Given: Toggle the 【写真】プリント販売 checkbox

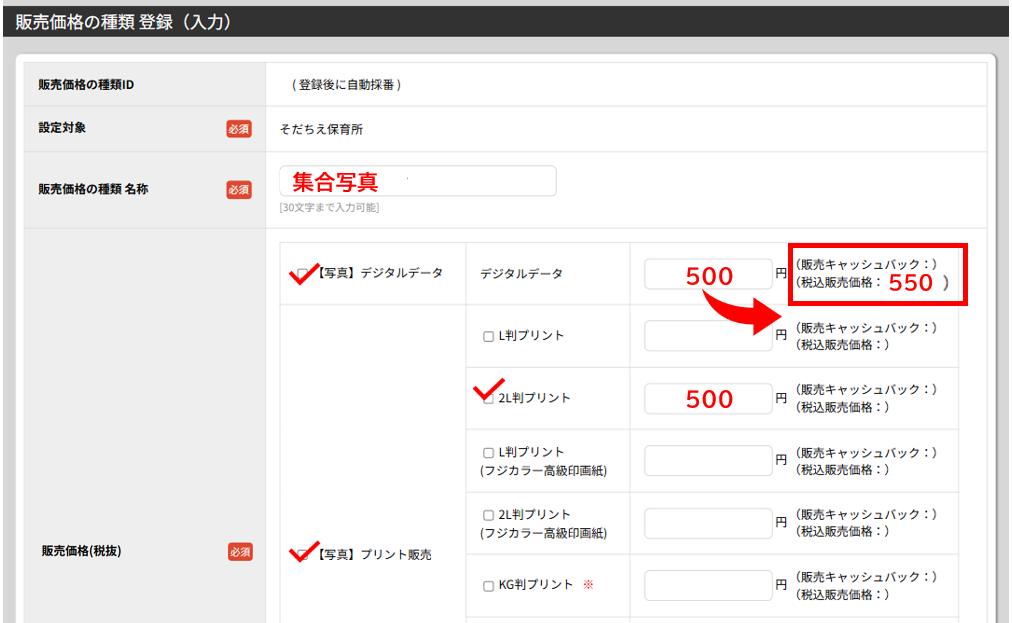Looking at the screenshot, I should click(x=302, y=554).
